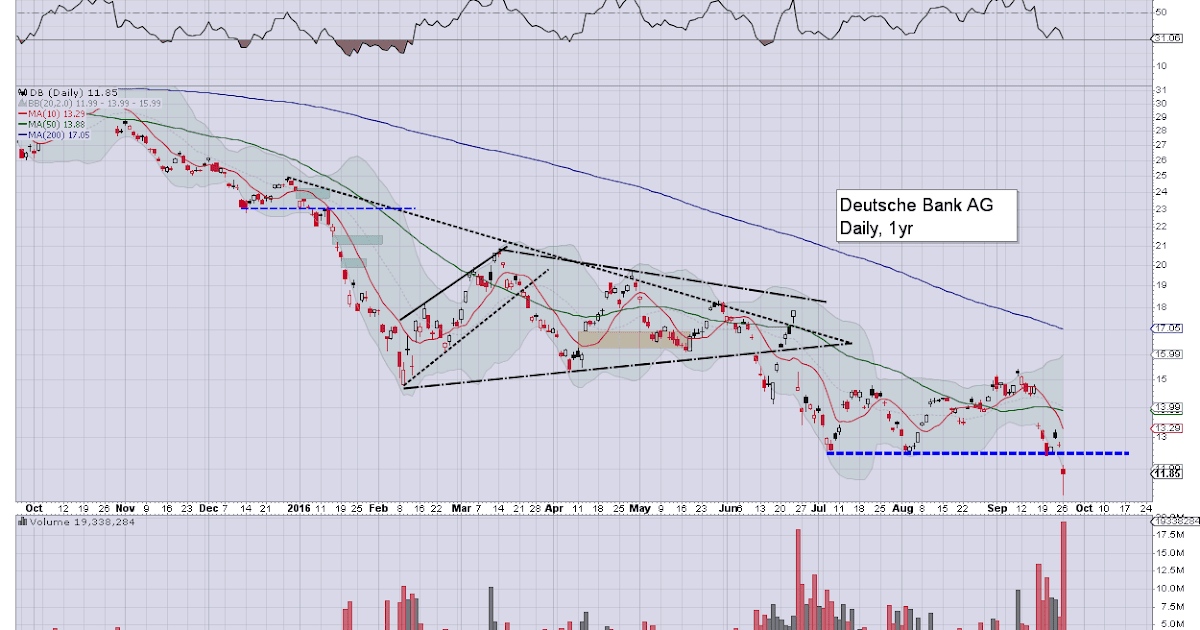Click the green line swatch for MA(50)
The image size is (1200, 630).
coord(23,122)
